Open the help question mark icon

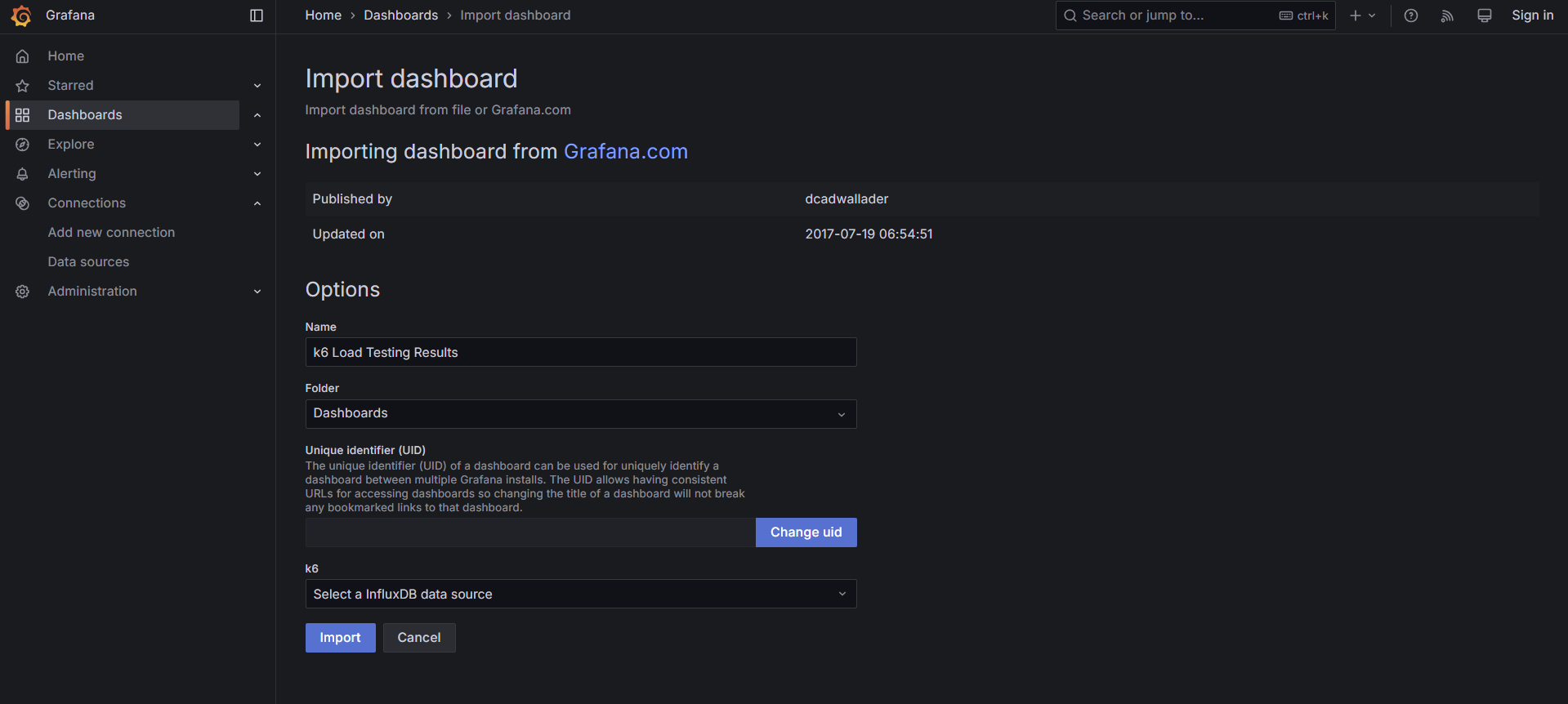[x=1411, y=16]
